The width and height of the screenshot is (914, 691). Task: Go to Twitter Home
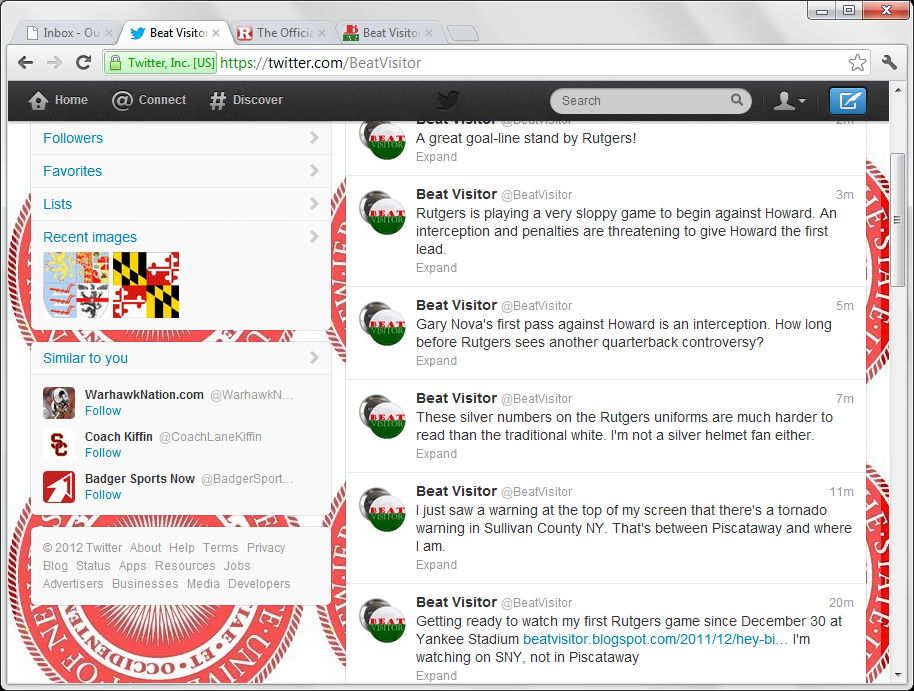58,100
